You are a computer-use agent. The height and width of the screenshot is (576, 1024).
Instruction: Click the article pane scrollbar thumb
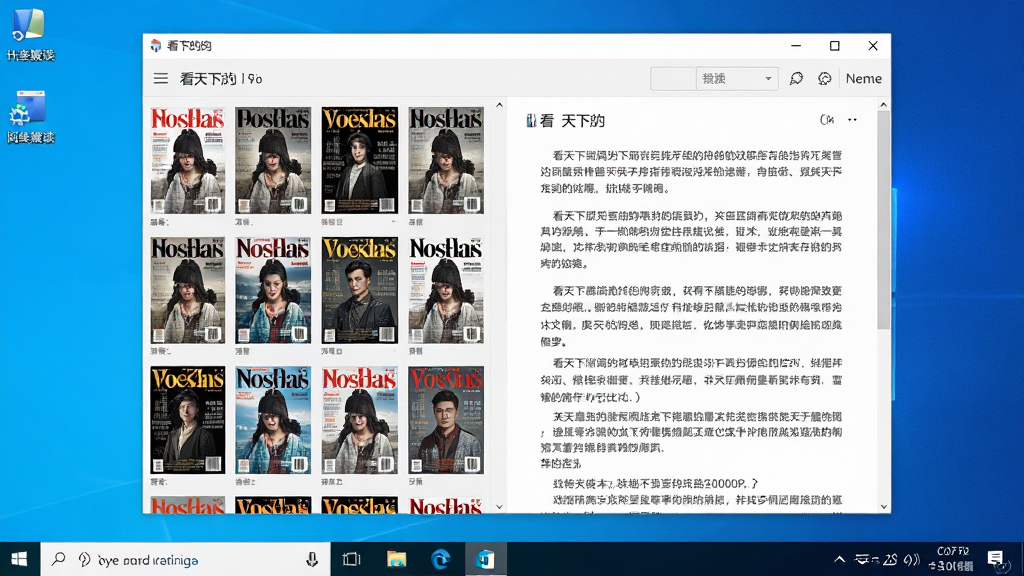[x=884, y=219]
